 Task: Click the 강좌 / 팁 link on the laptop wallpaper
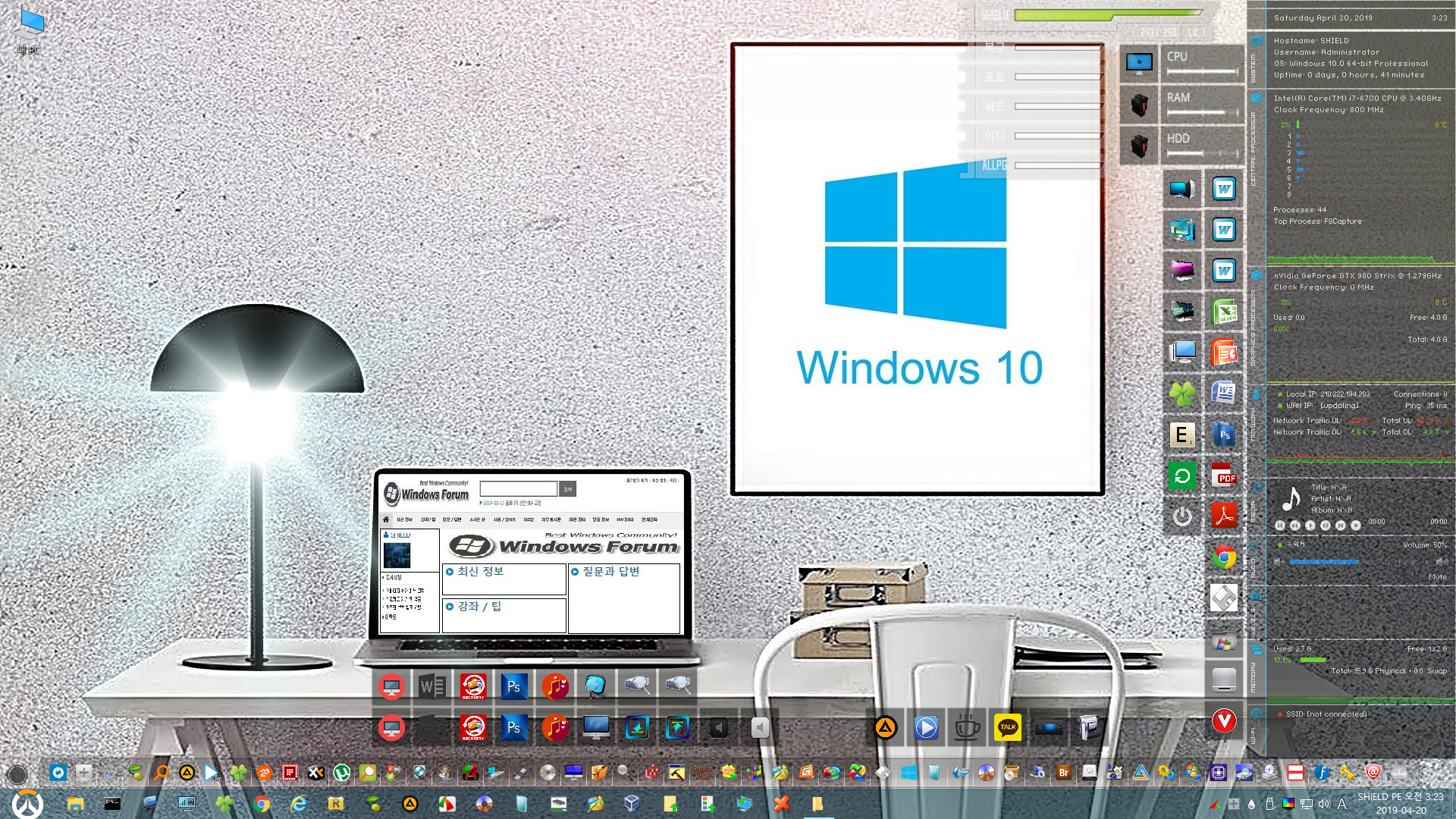[479, 606]
